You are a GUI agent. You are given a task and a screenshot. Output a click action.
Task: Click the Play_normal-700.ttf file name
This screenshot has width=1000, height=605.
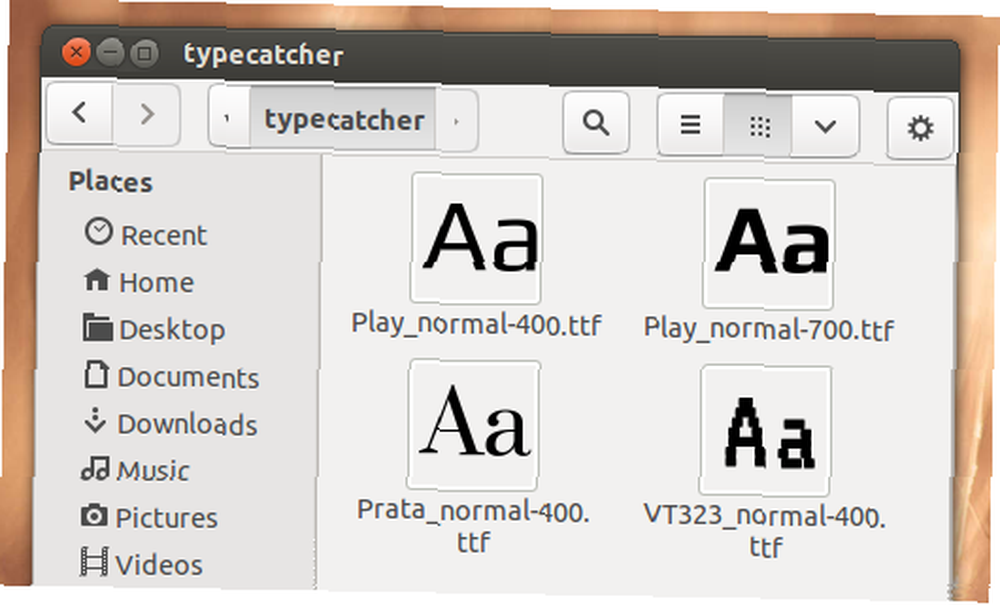(768, 329)
